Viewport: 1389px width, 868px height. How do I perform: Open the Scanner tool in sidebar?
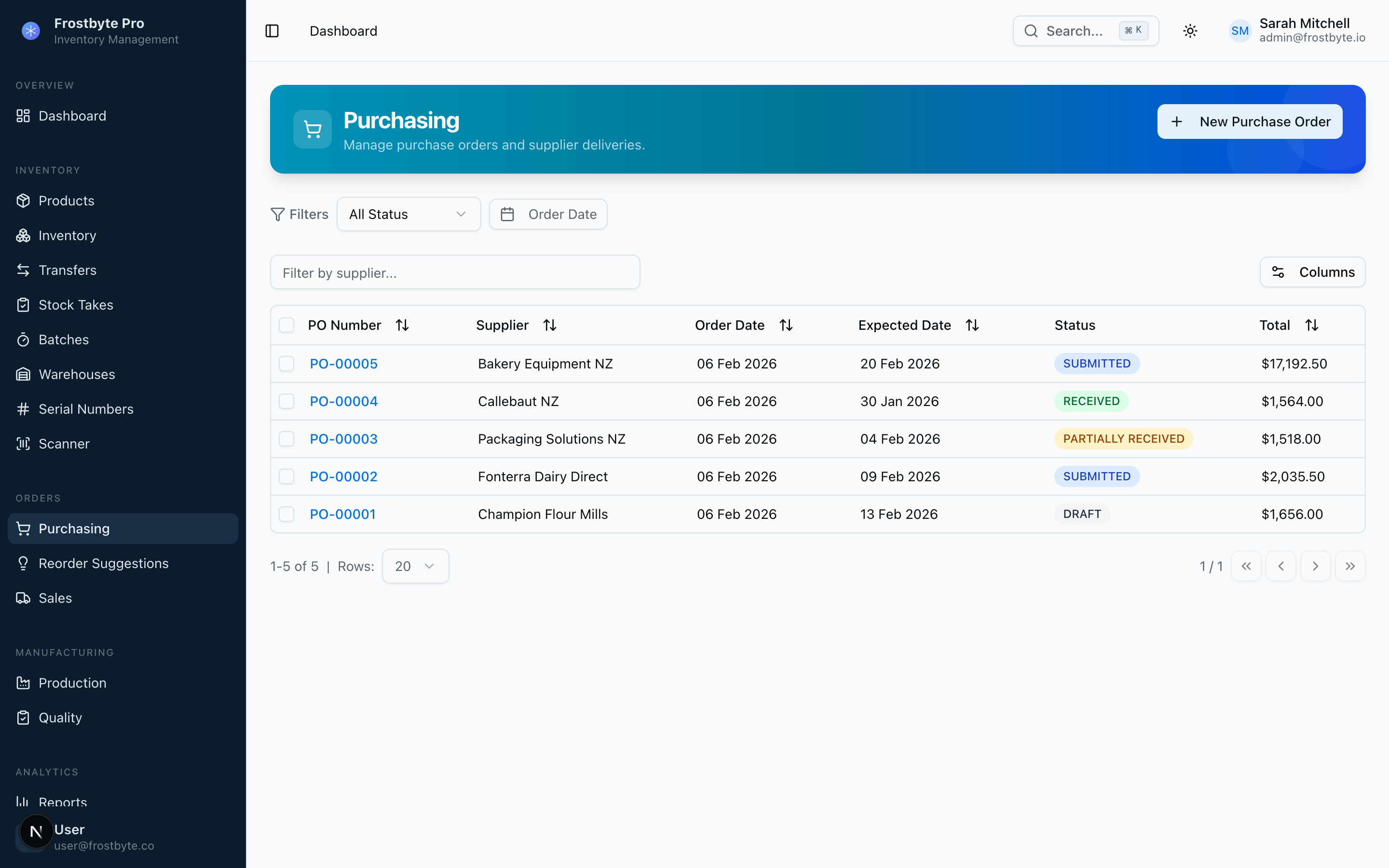coord(63,443)
